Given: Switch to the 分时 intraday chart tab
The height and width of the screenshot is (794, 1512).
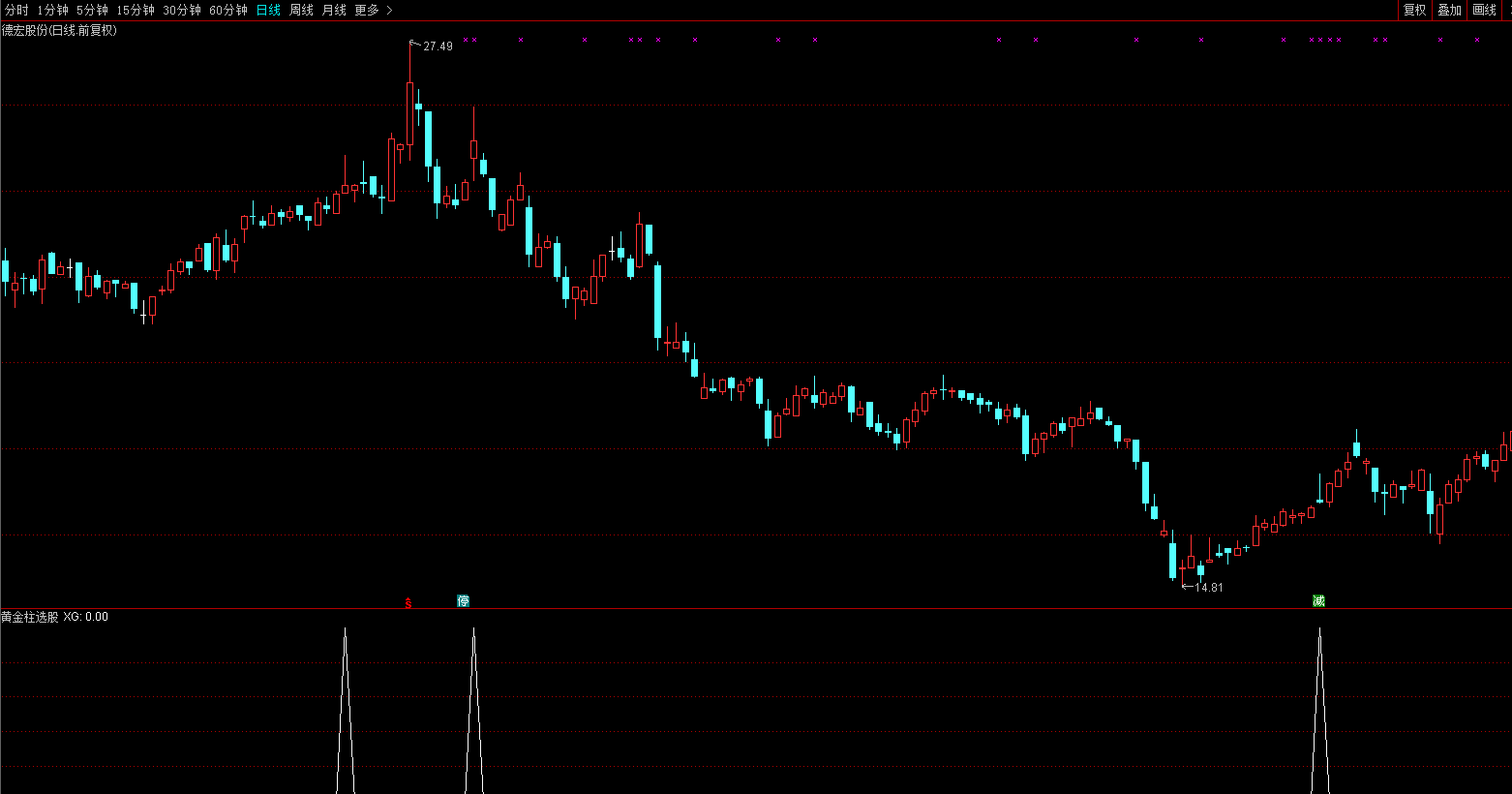Looking at the screenshot, I should coord(16,10).
